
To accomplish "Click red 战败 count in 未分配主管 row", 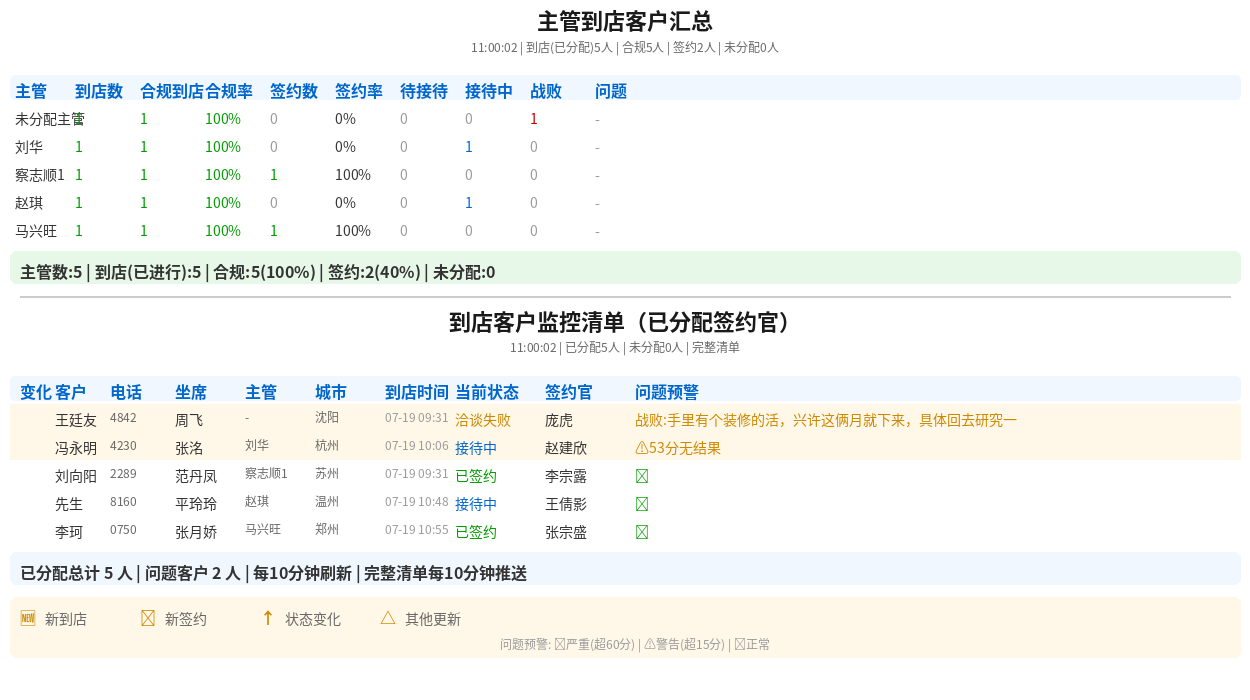I will 534,119.
